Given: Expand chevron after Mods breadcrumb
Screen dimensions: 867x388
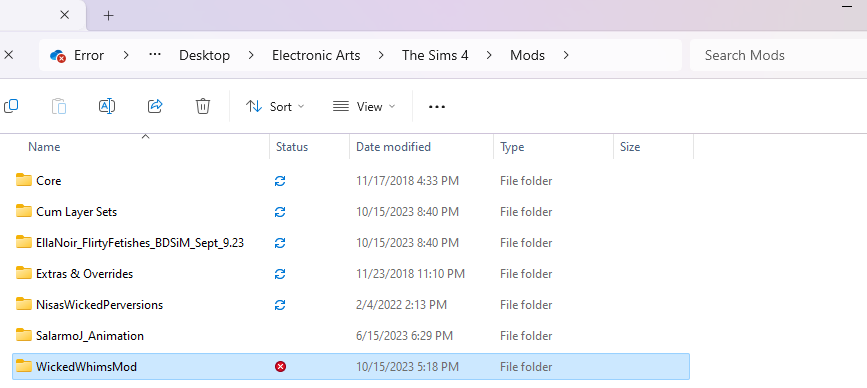Looking at the screenshot, I should tap(566, 55).
